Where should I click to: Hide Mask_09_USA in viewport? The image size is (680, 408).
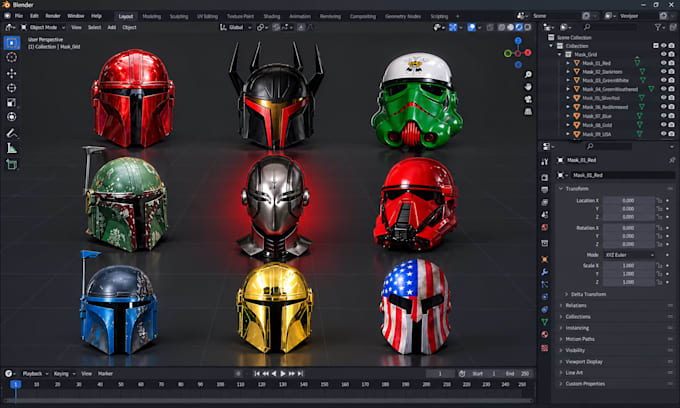(664, 134)
